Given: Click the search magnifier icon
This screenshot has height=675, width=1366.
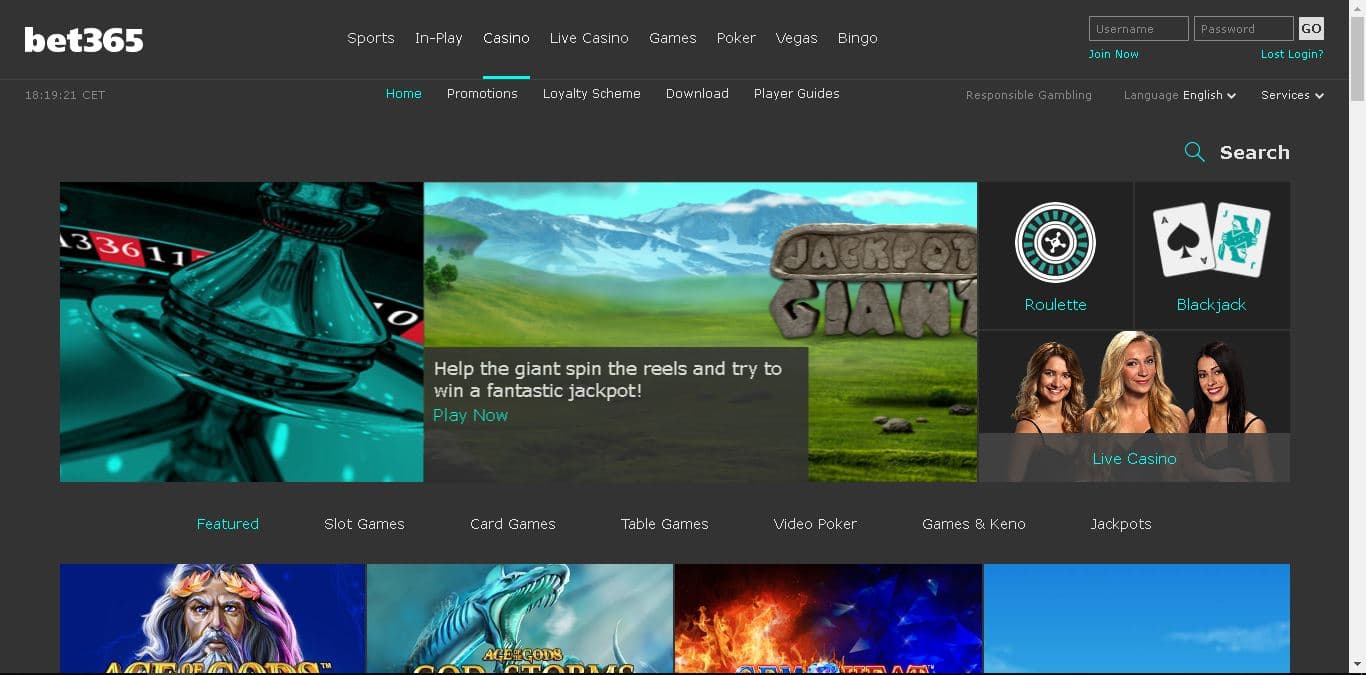Looking at the screenshot, I should (1194, 152).
